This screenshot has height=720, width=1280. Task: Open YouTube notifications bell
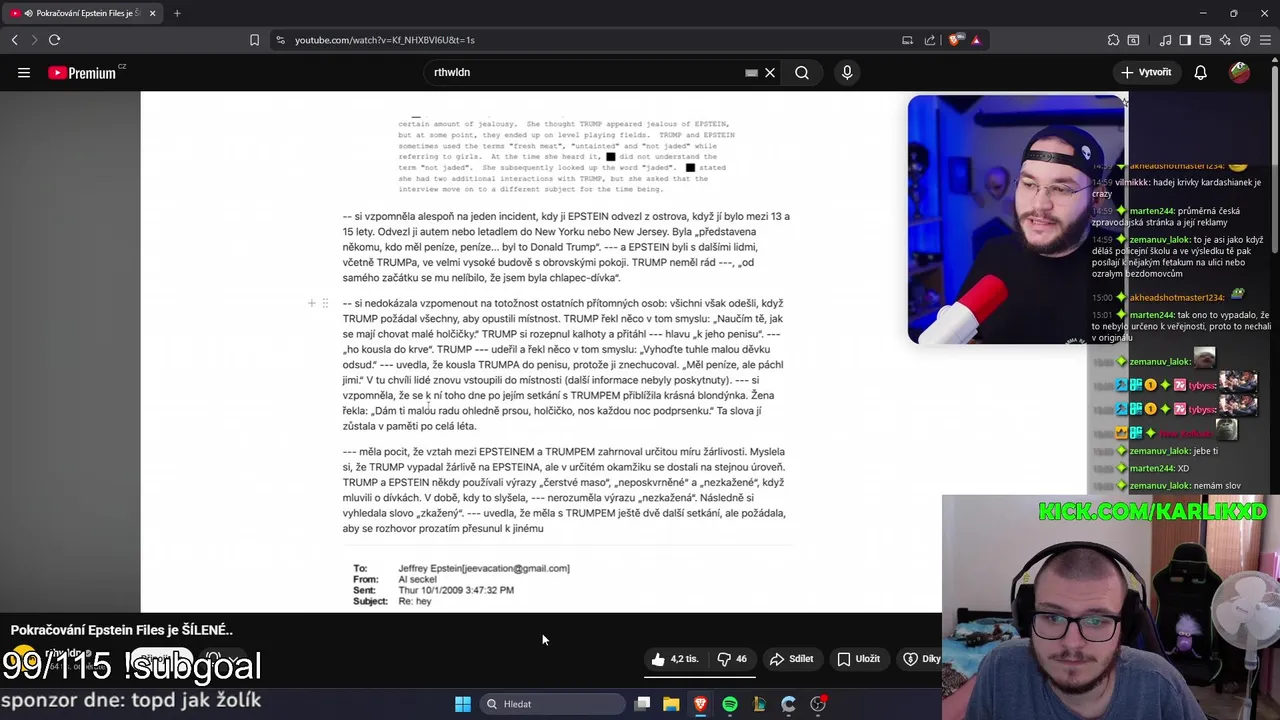coord(1201,72)
